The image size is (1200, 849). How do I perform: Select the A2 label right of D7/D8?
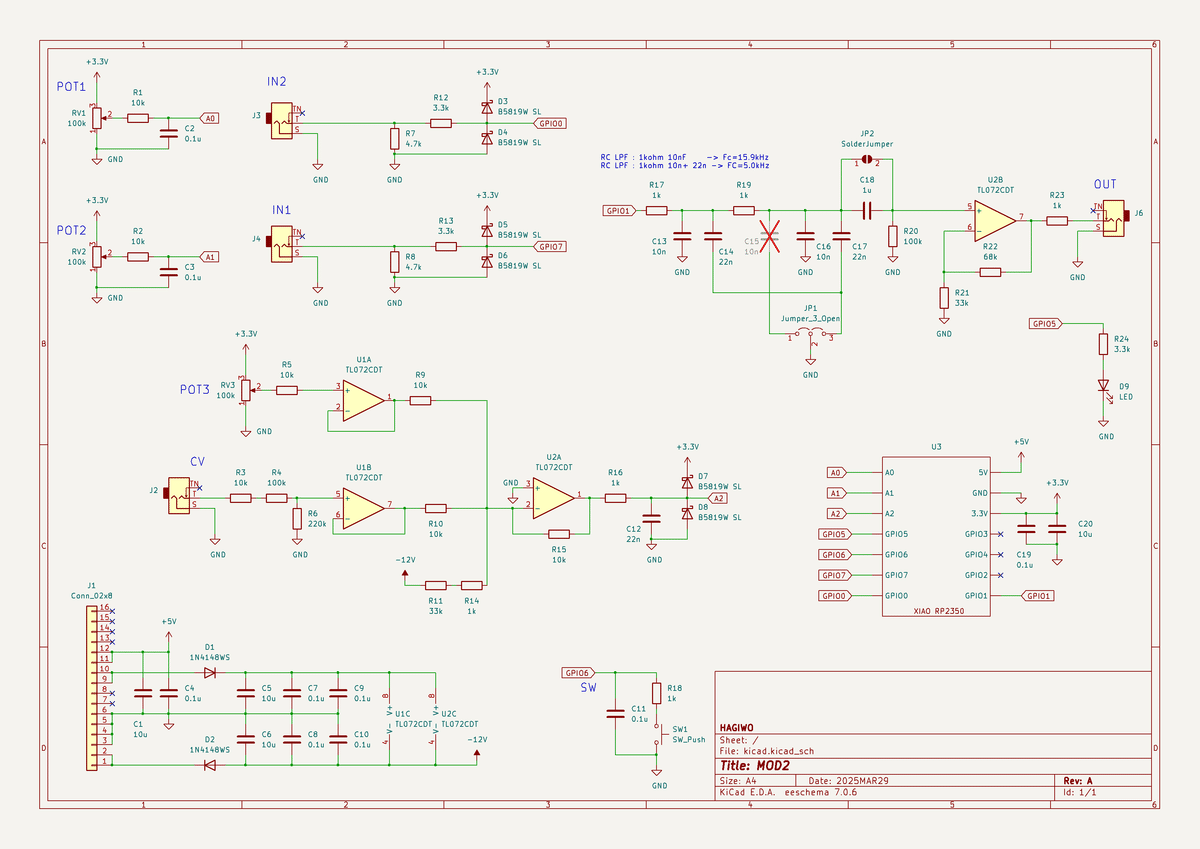[x=718, y=497]
